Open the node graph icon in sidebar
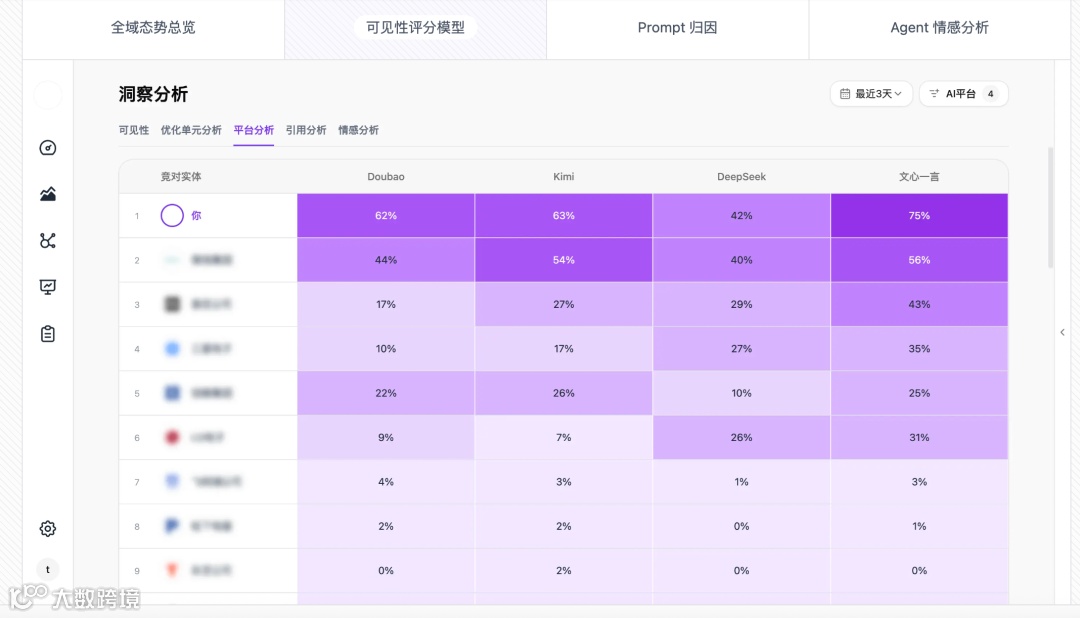 (48, 241)
